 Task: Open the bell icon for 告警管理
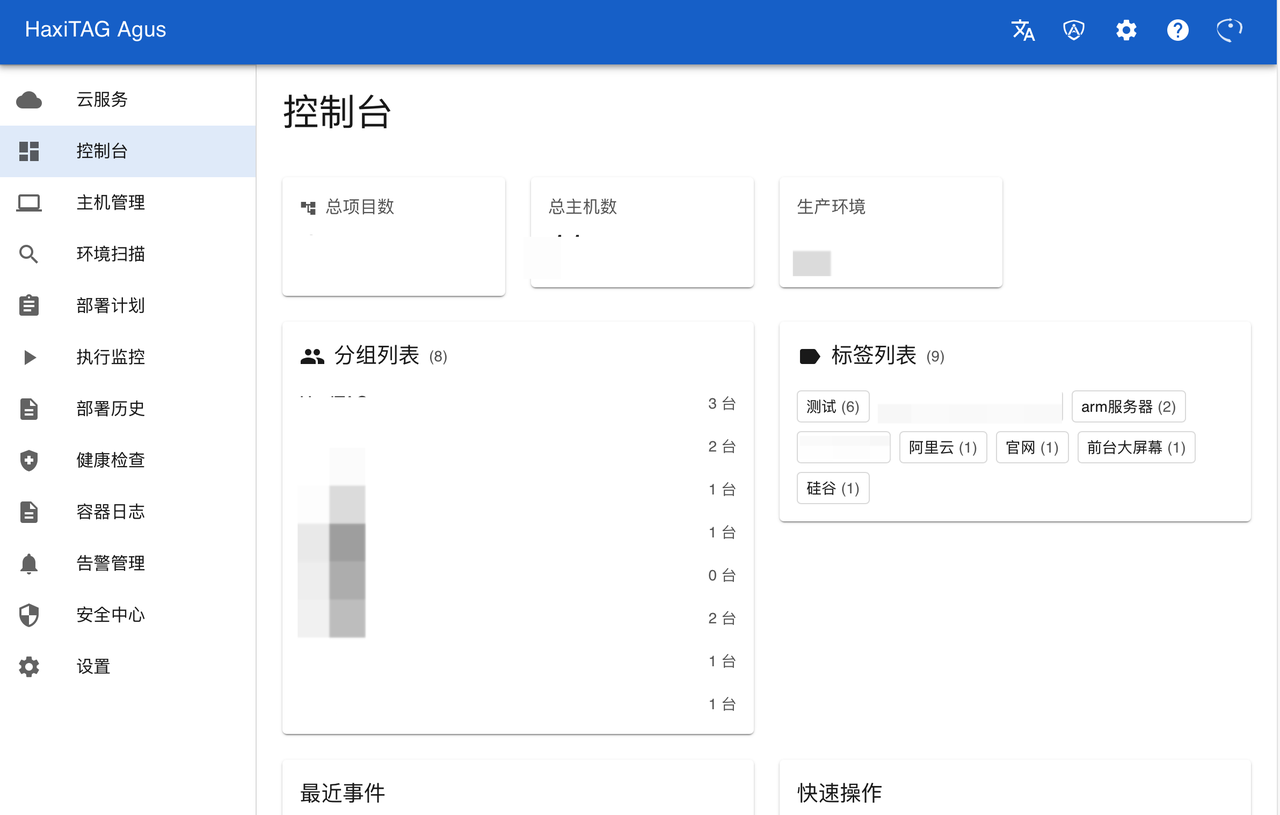click(29, 563)
